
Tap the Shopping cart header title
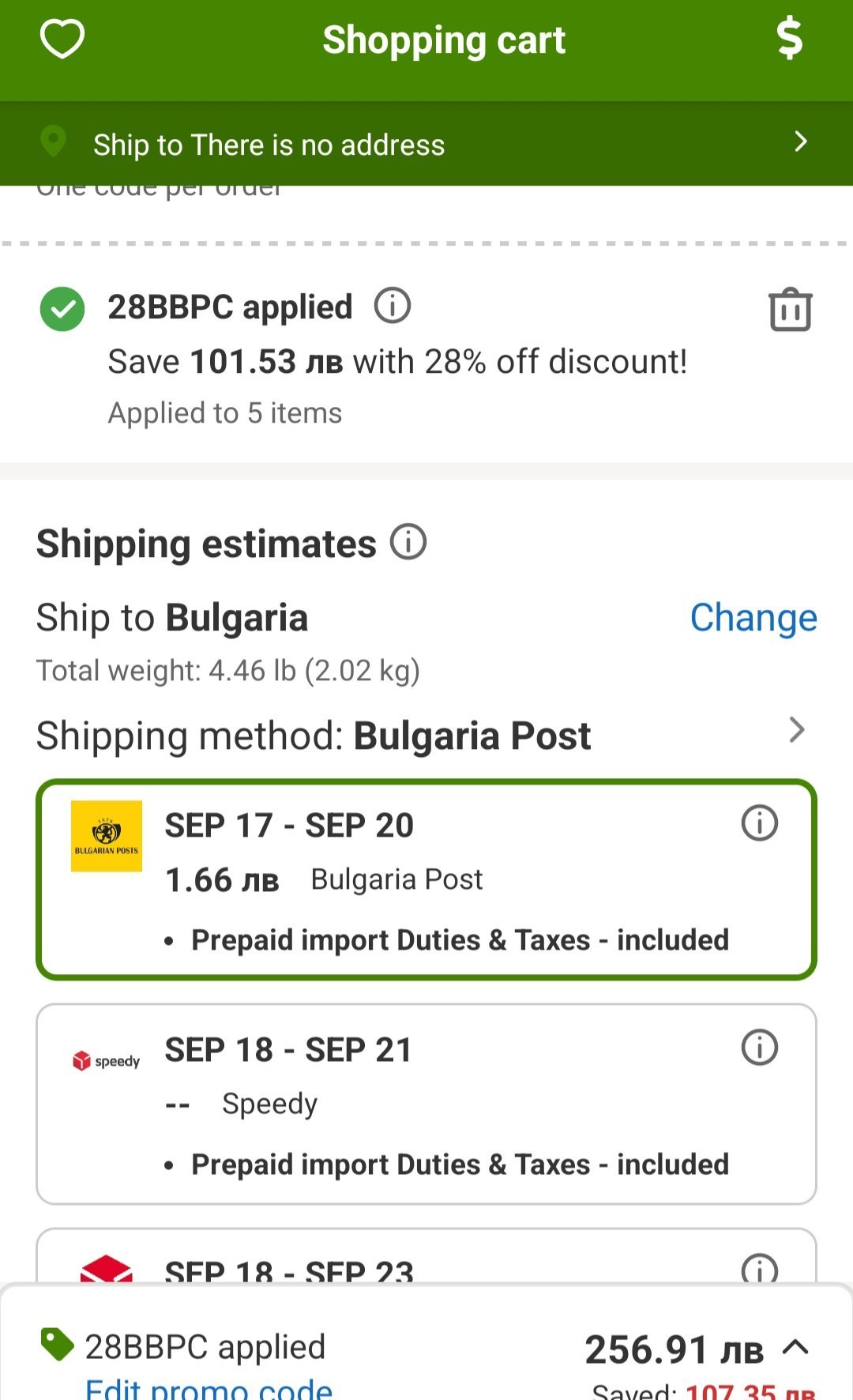(444, 40)
